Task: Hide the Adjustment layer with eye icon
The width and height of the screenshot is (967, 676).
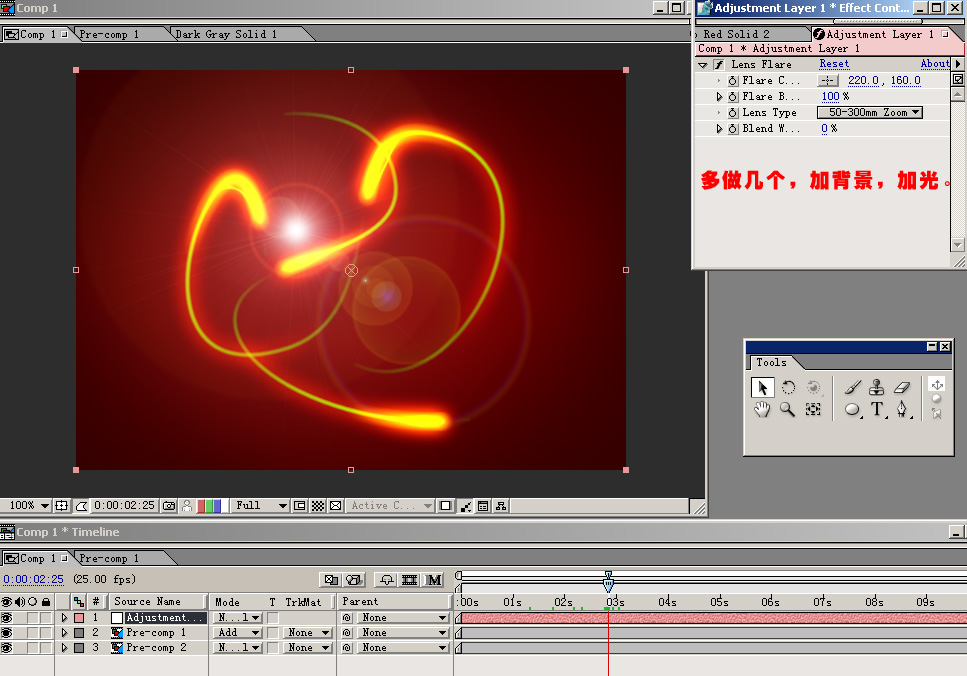Action: tap(7, 617)
